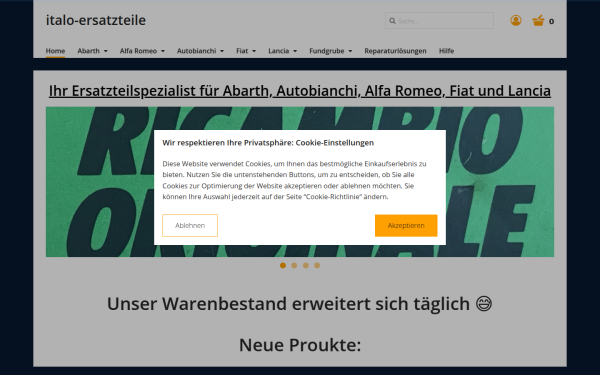Click the Cookie-Einstellungen dialog heading
Screen dimensions: 600x375
pos(268,143)
